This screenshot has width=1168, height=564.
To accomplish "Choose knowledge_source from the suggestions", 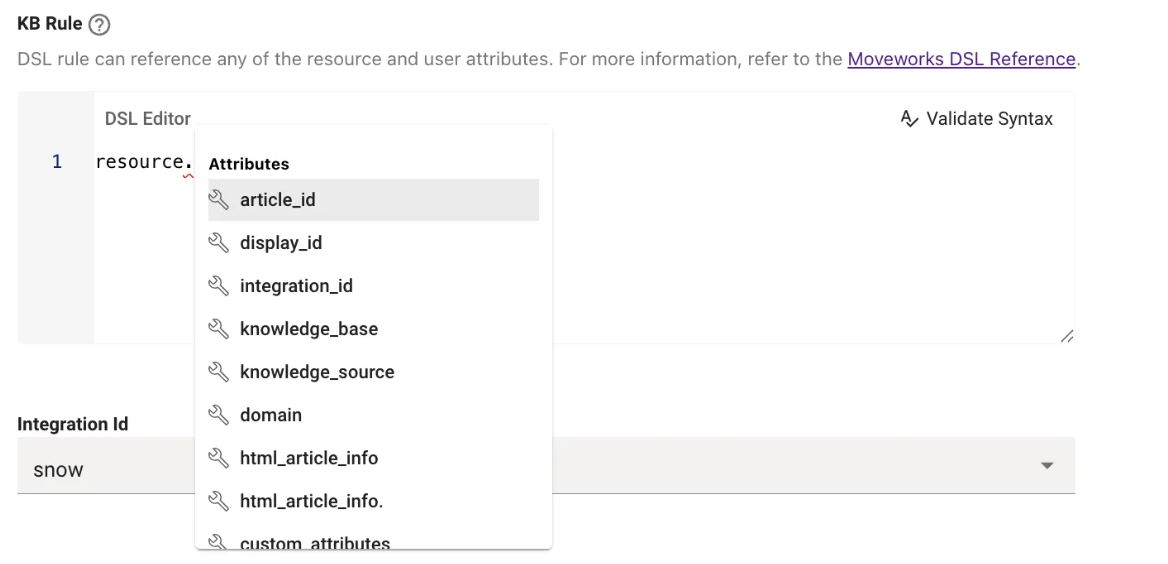I will click(x=317, y=372).
